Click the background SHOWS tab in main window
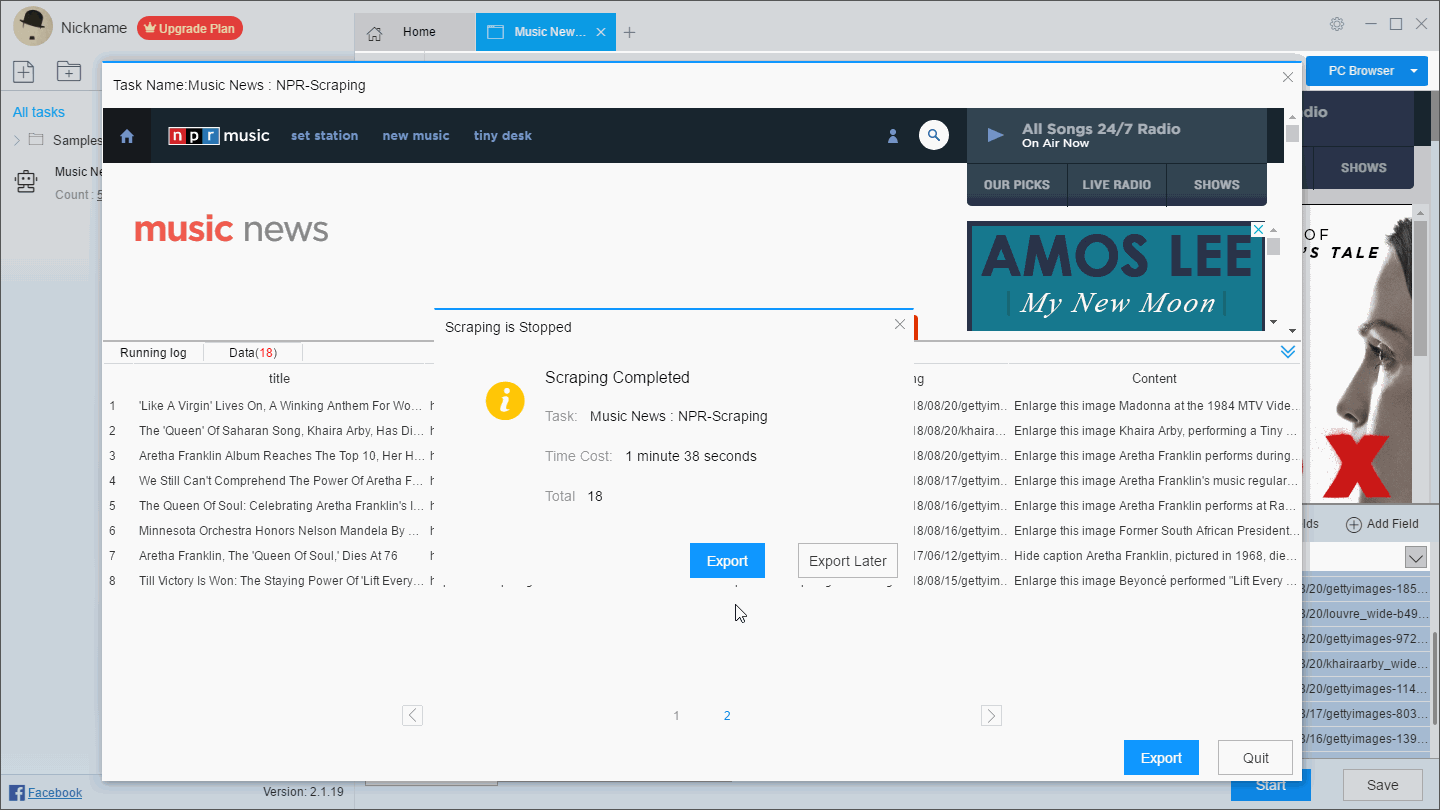Image resolution: width=1440 pixels, height=810 pixels. [1363, 168]
